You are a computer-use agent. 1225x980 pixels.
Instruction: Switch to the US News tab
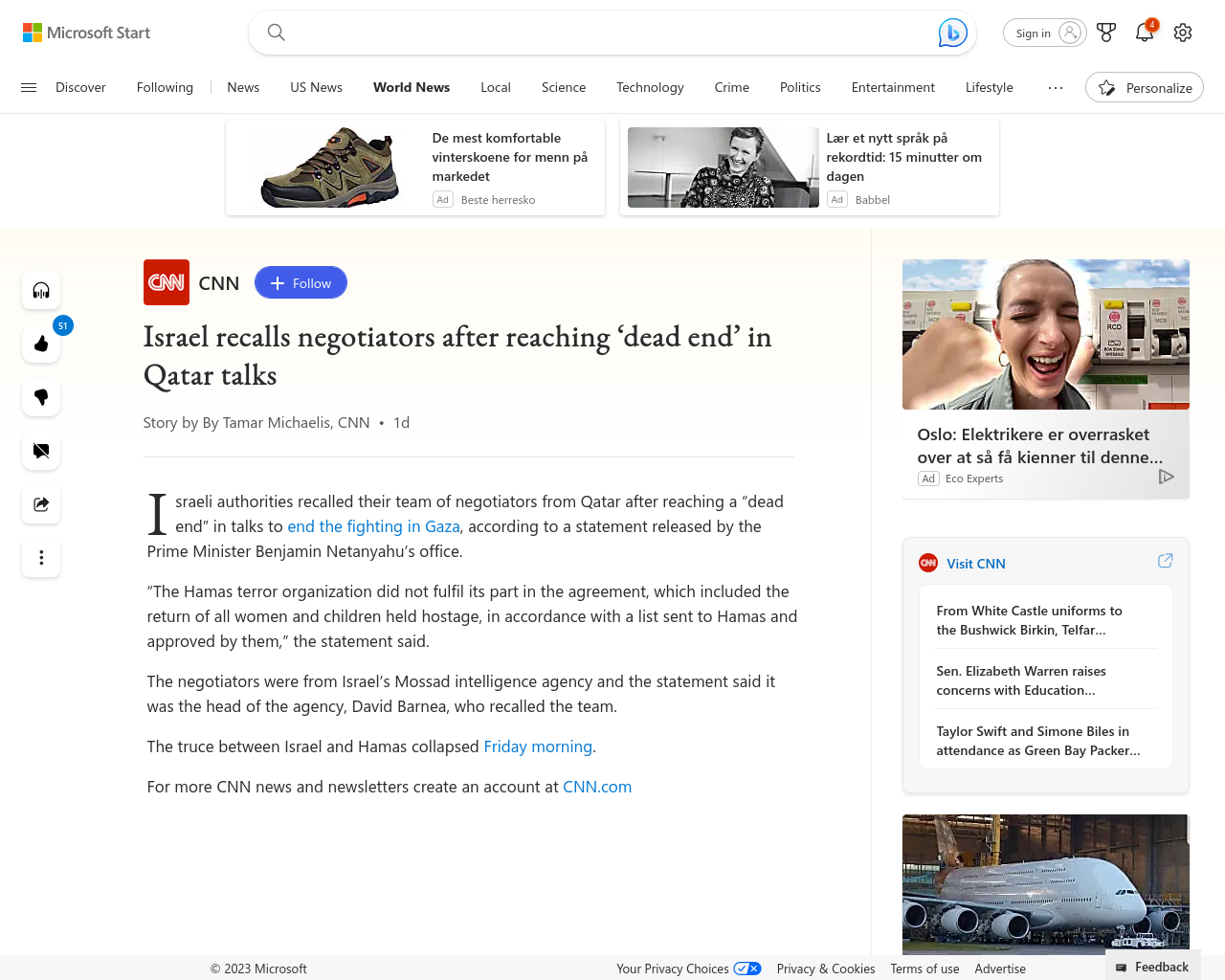[x=317, y=87]
